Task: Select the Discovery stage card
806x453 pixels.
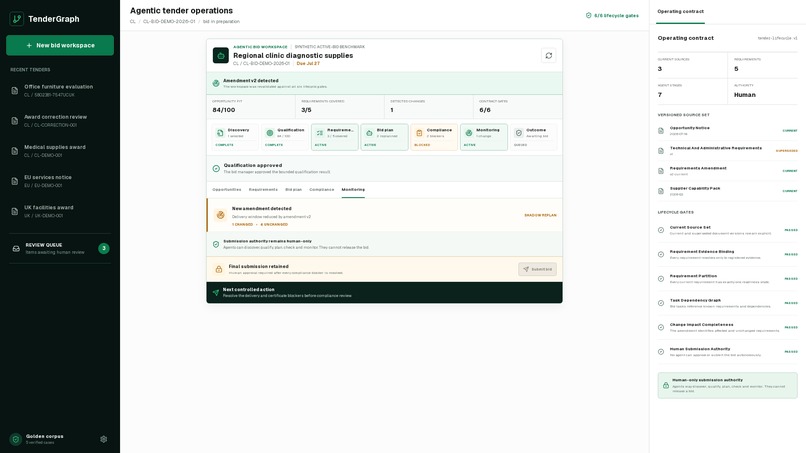Action: point(235,137)
